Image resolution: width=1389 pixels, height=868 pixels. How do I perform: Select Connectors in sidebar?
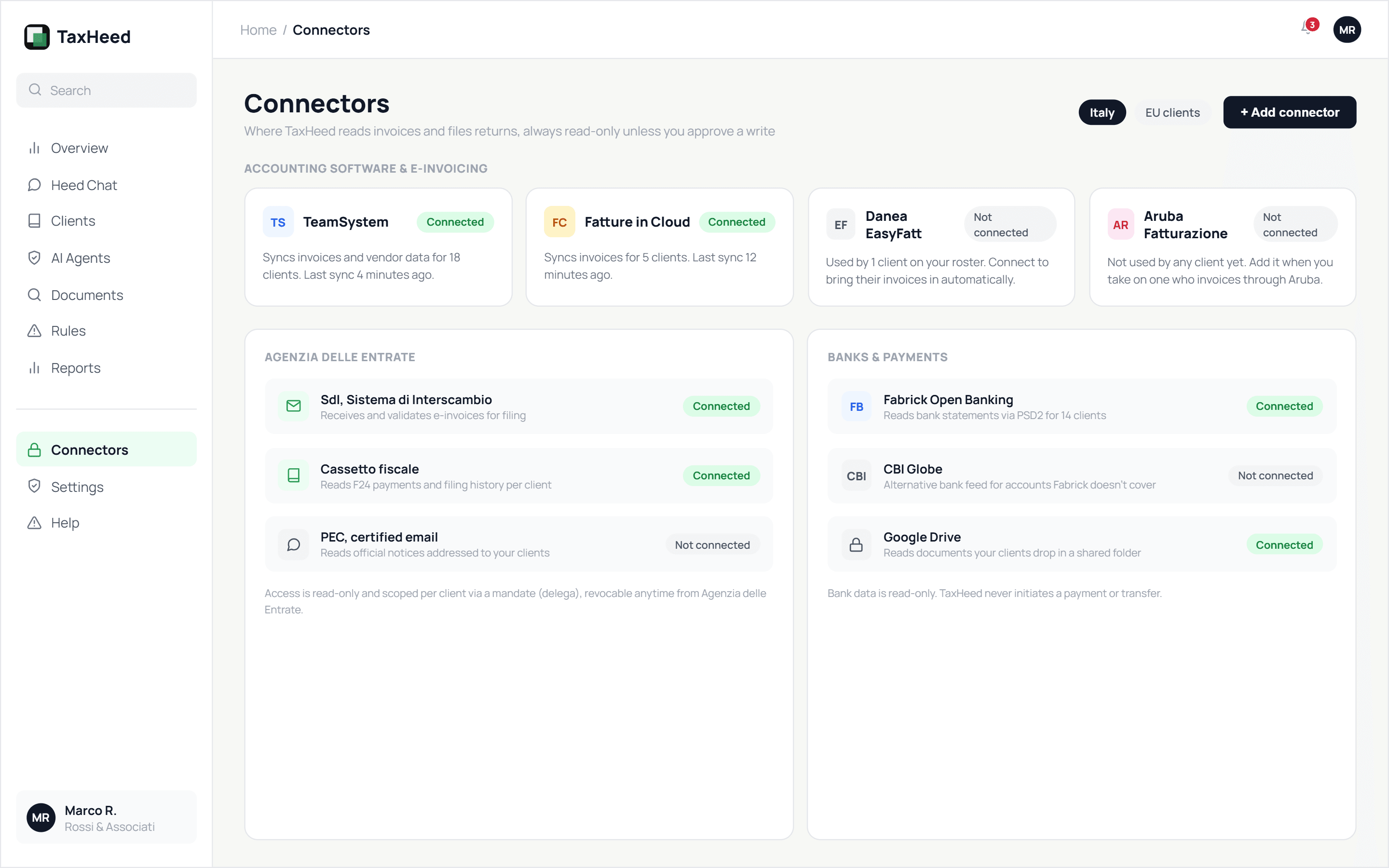tap(106, 449)
